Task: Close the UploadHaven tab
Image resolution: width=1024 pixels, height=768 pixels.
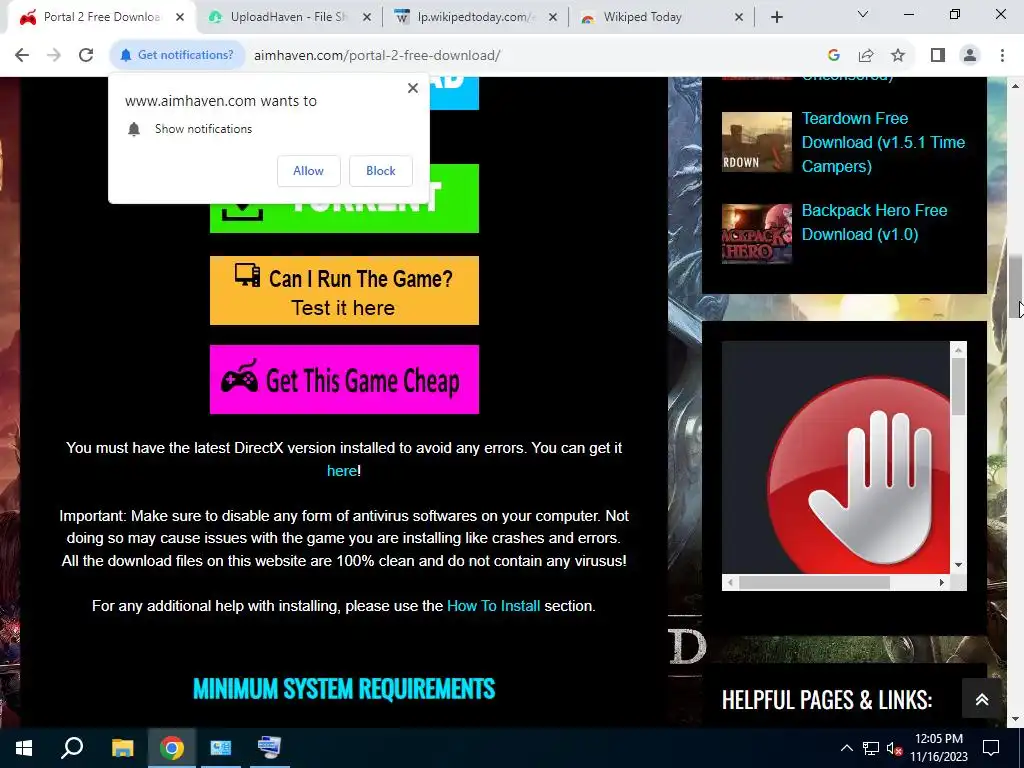Action: tap(367, 18)
